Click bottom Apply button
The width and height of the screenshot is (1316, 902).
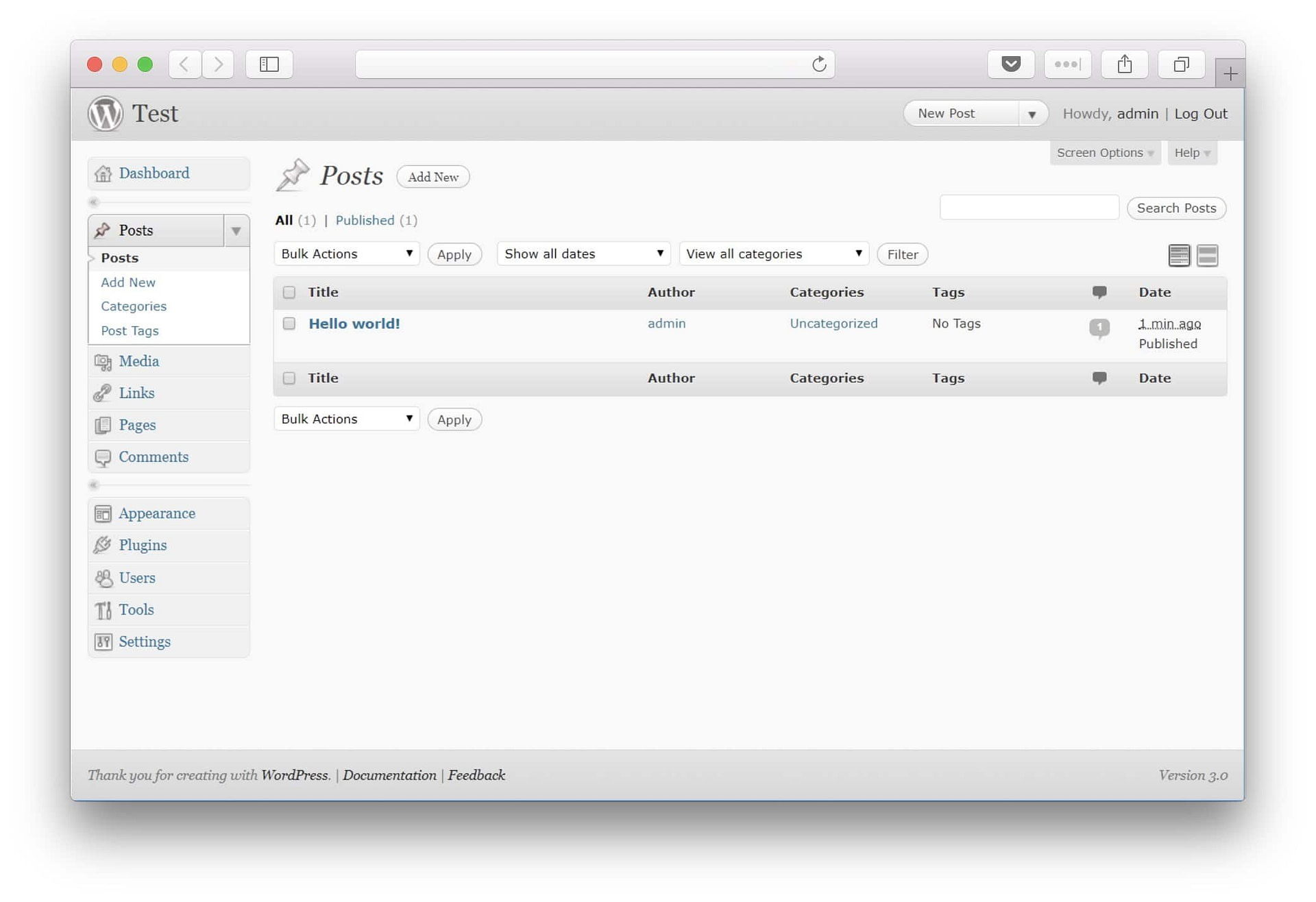point(454,420)
